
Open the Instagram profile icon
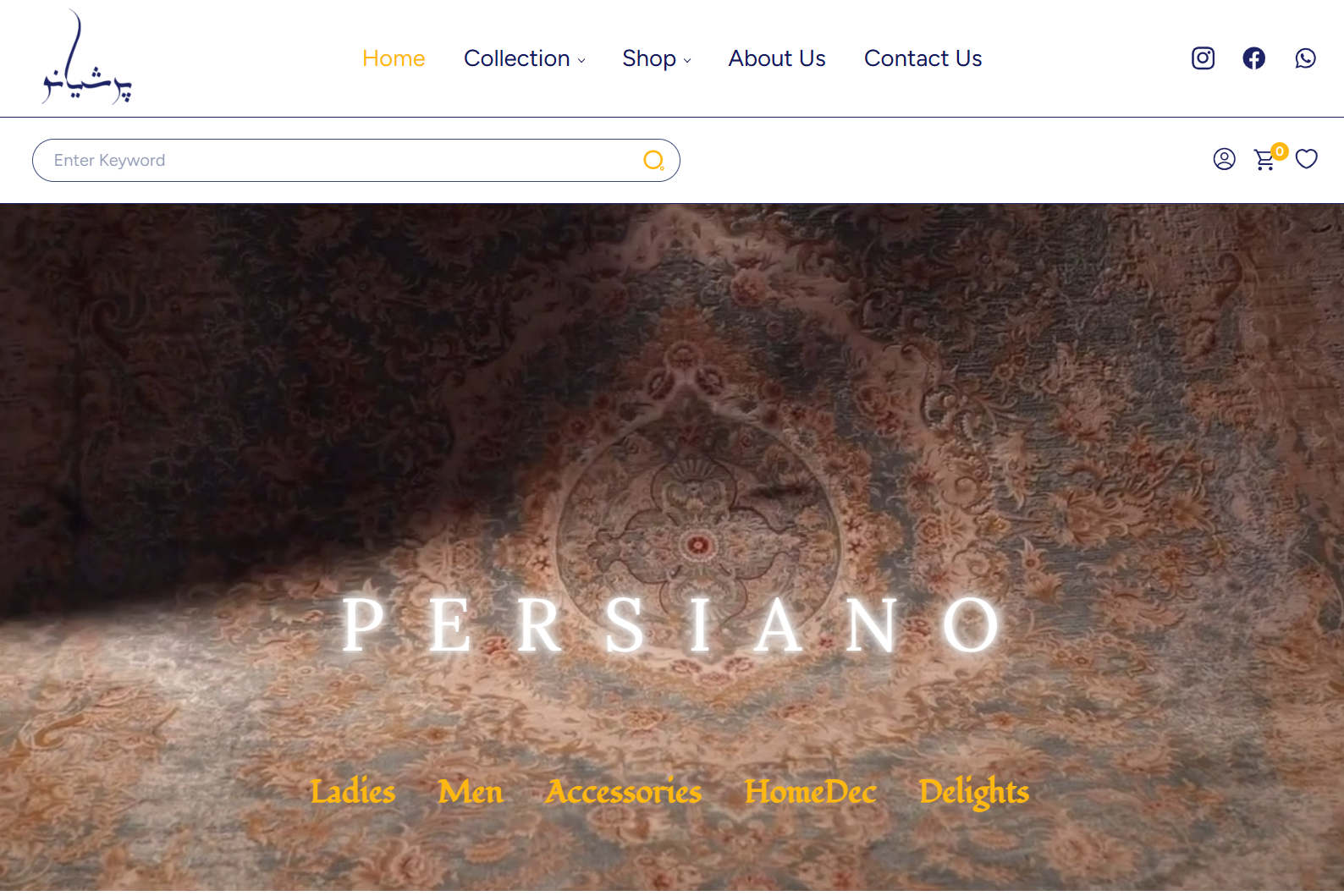[x=1203, y=58]
